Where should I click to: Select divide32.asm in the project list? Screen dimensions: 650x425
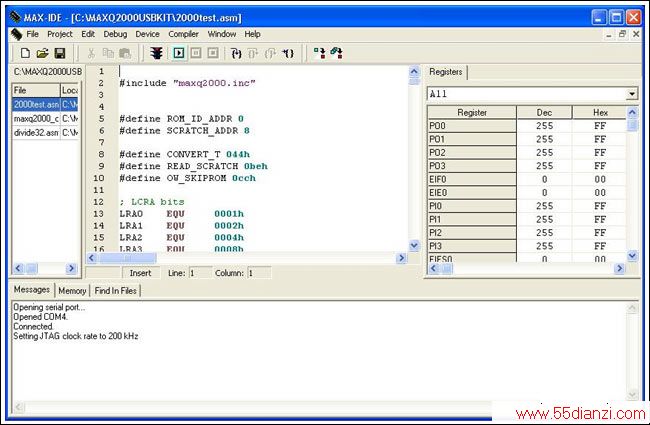click(x=45, y=133)
